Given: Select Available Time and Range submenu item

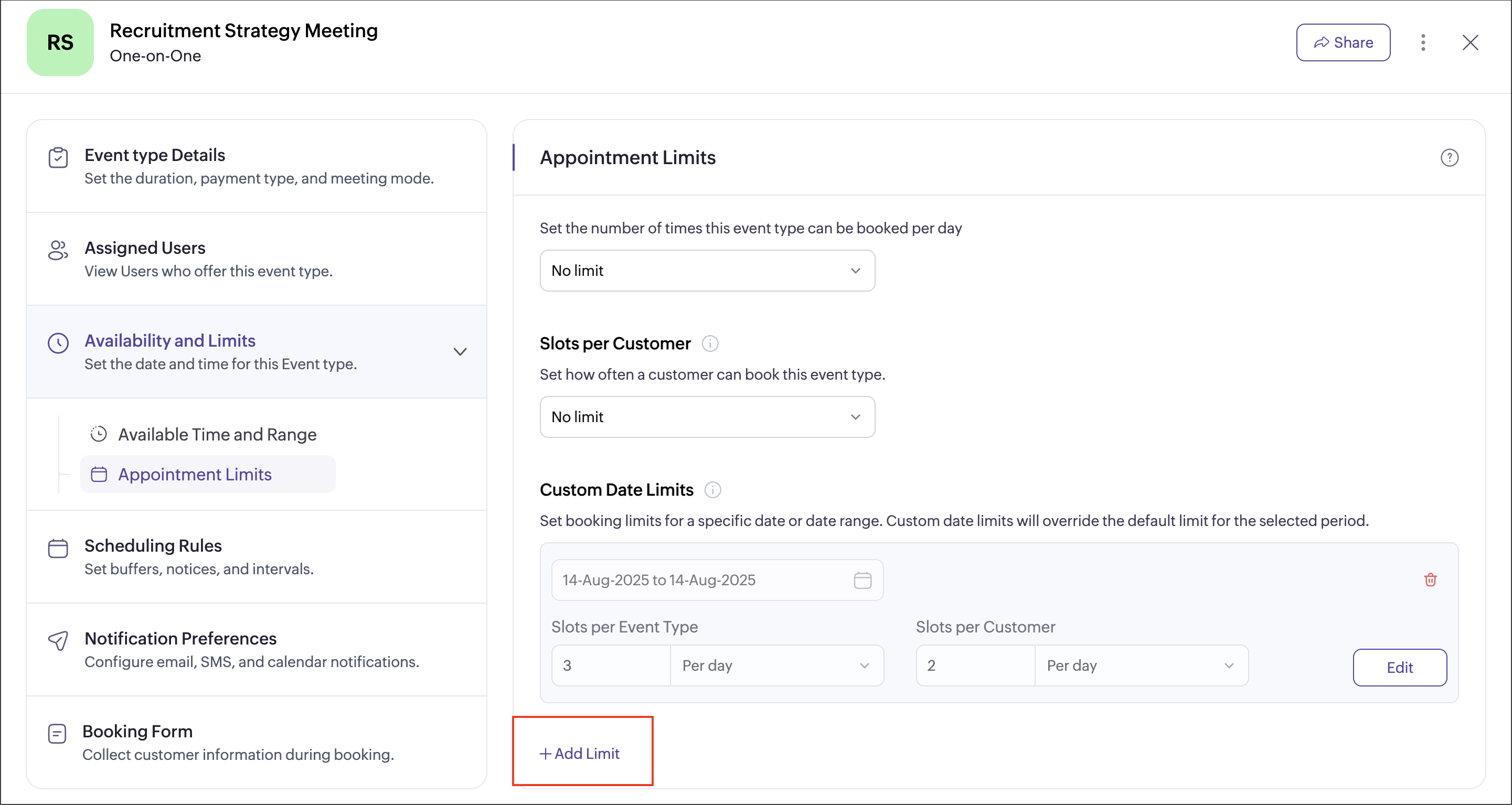Looking at the screenshot, I should click(x=217, y=434).
